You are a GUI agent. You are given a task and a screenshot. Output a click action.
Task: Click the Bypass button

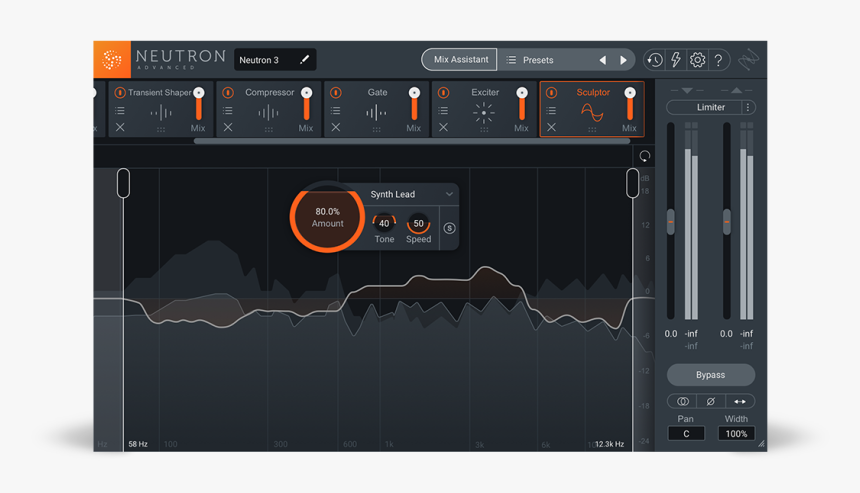(711, 375)
